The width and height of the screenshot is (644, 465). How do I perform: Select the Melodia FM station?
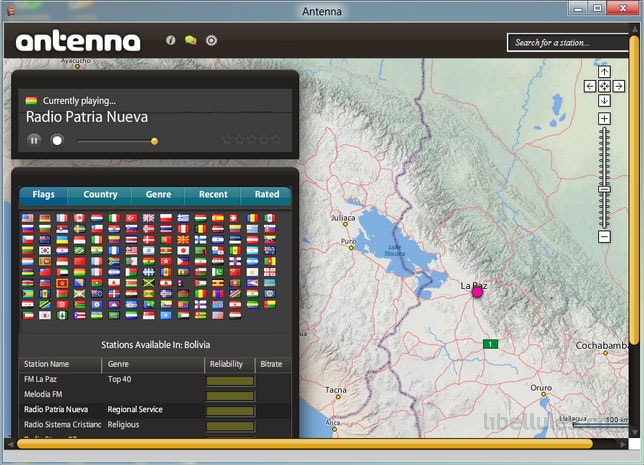[155, 394]
